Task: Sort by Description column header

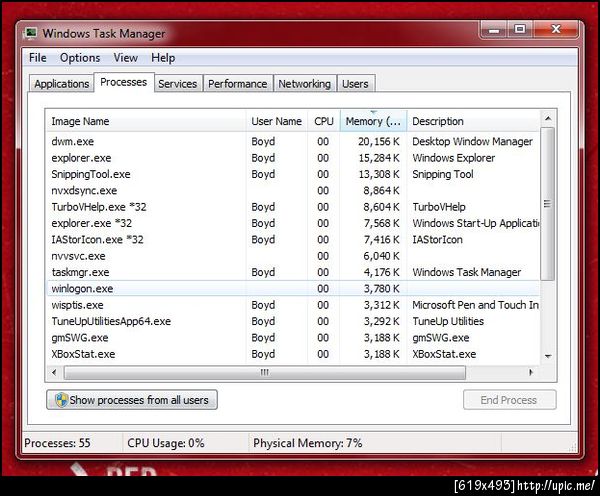Action: (x=473, y=121)
